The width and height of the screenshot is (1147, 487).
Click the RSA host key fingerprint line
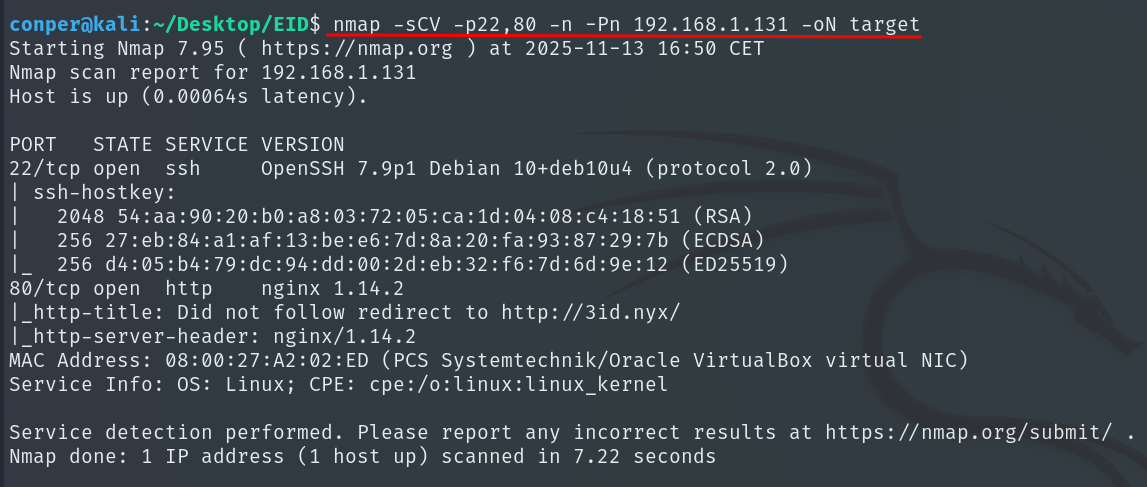(404, 216)
